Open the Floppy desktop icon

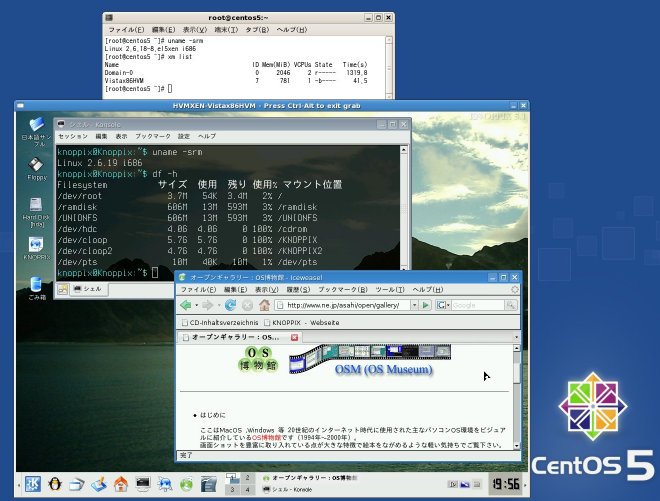(x=37, y=168)
